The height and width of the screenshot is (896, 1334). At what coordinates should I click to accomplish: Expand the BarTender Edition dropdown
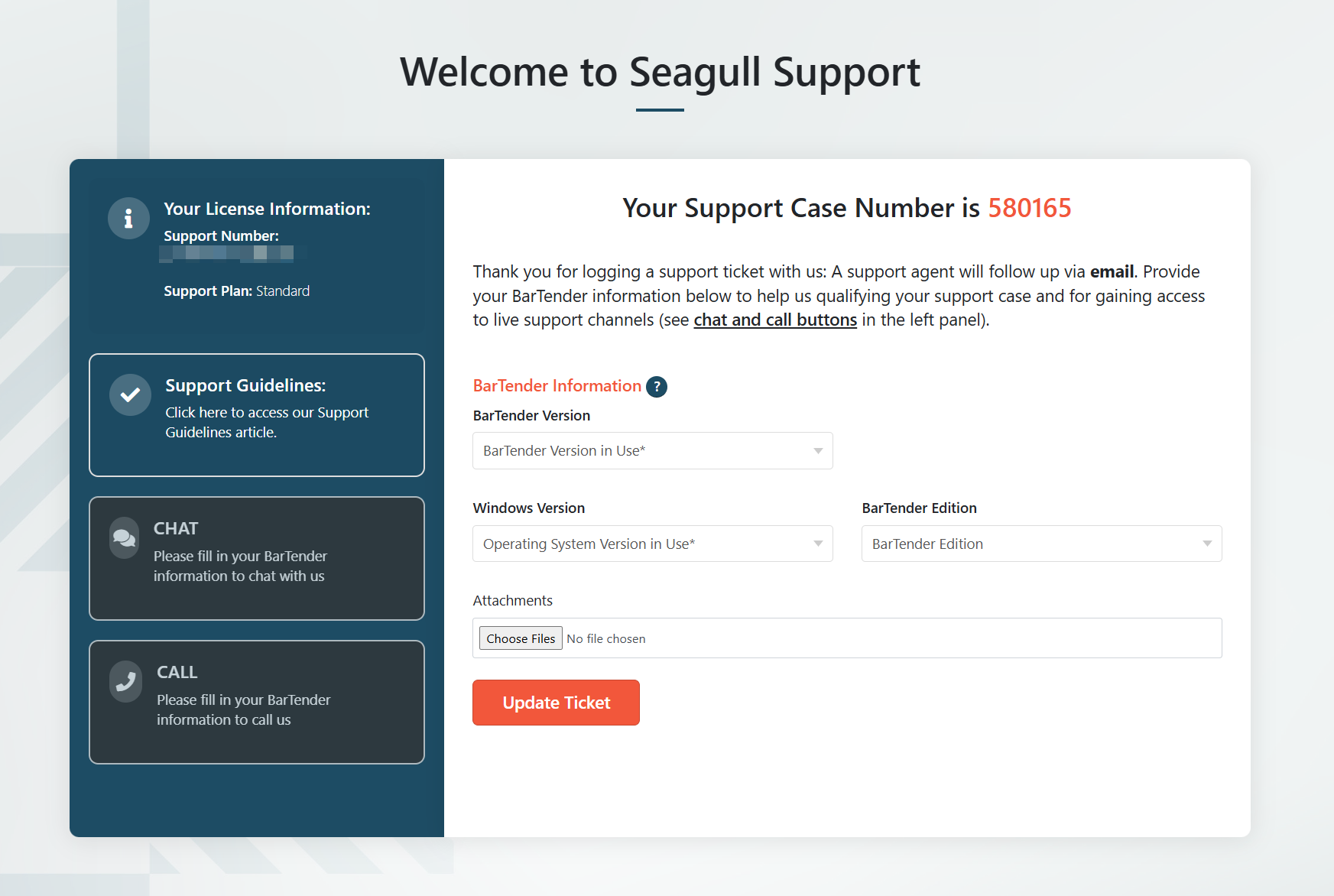pyautogui.click(x=1042, y=544)
